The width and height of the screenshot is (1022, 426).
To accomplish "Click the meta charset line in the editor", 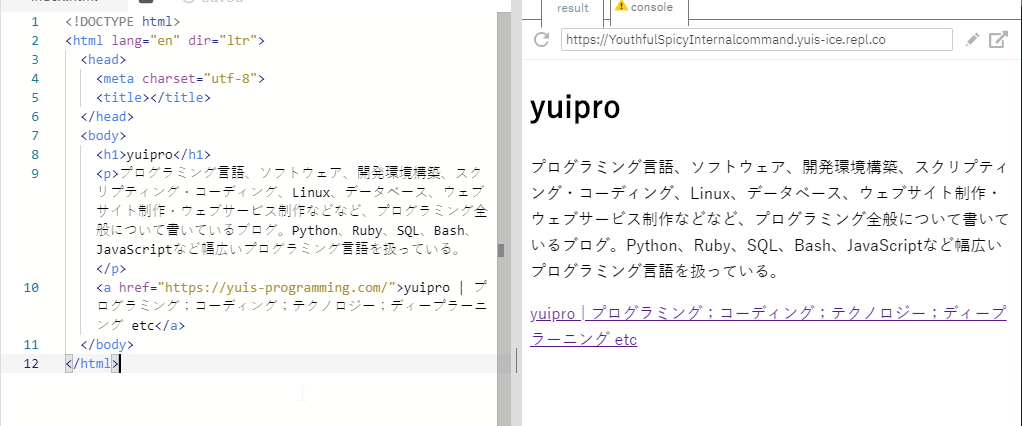I will [180, 79].
